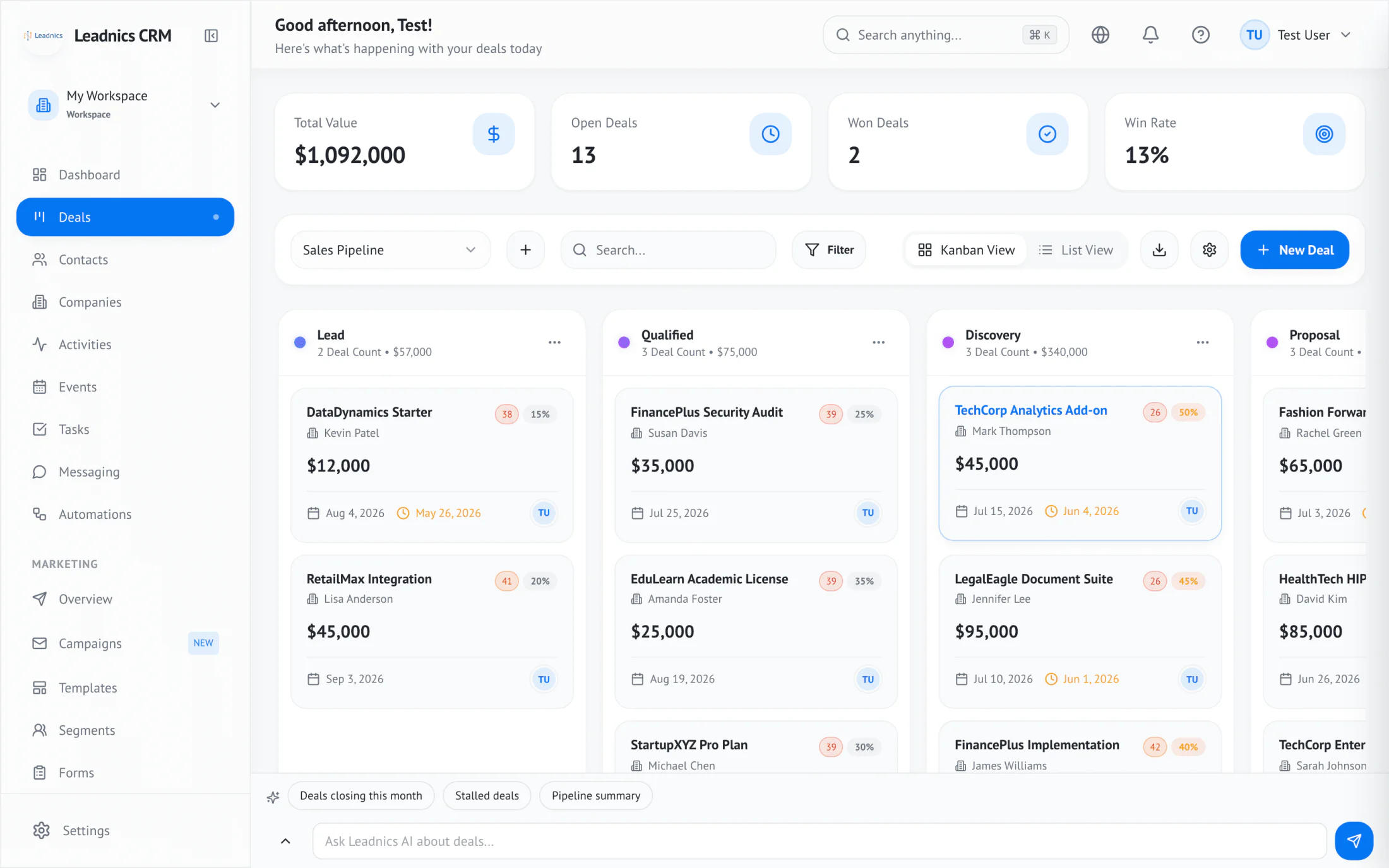Select 'Stalled deals' suggestion
Screen dimensions: 1389x868
click(487, 795)
